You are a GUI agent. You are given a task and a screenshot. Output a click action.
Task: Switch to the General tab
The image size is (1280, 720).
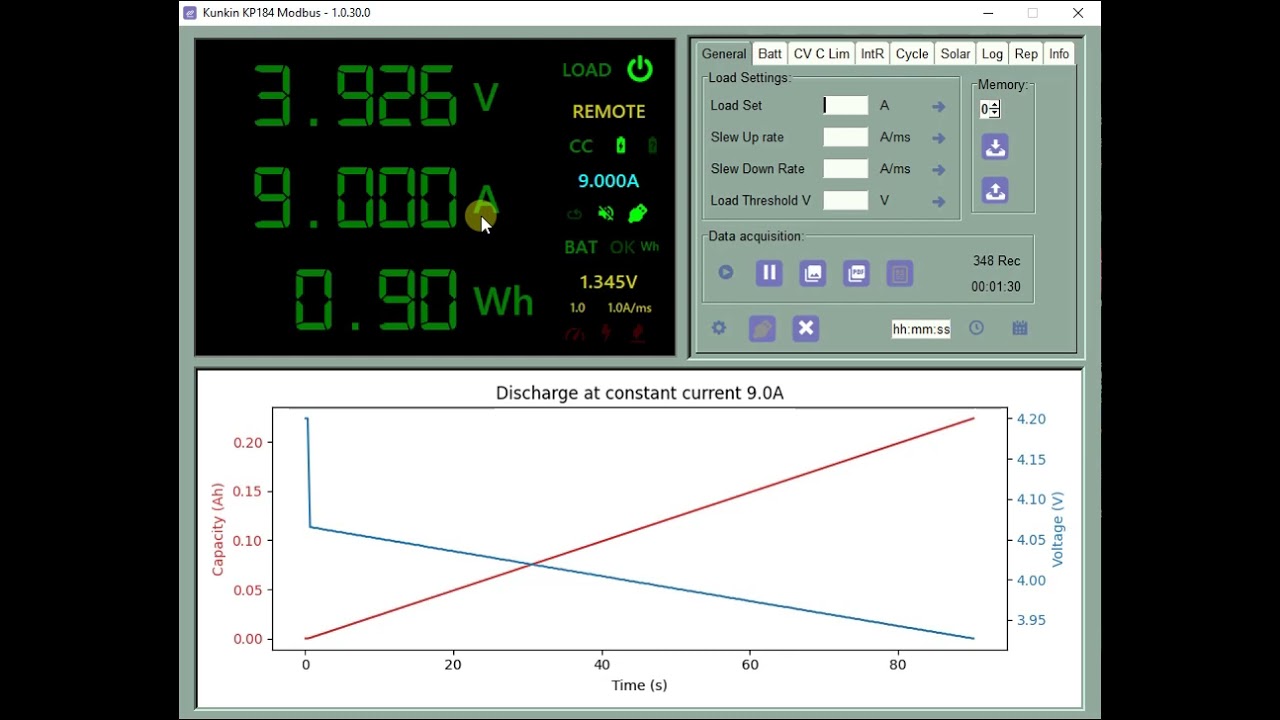tap(724, 54)
